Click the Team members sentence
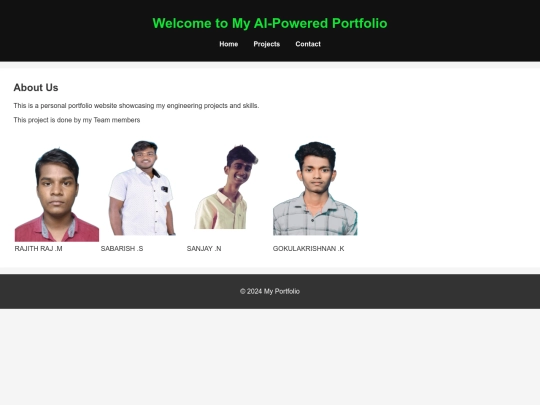This screenshot has width=540, height=405. click(77, 120)
